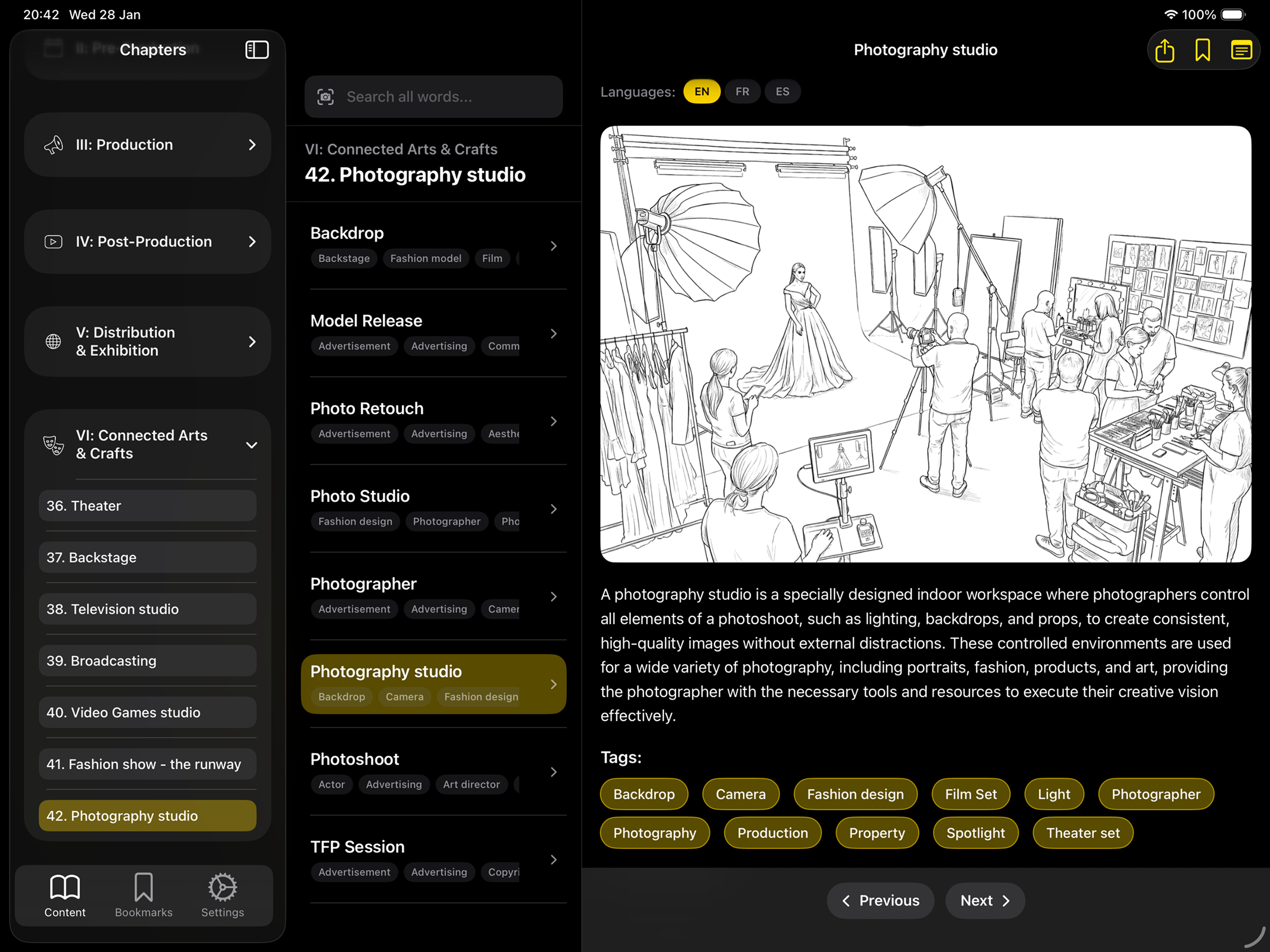Select chapter 42. Photography studio

pos(147,816)
